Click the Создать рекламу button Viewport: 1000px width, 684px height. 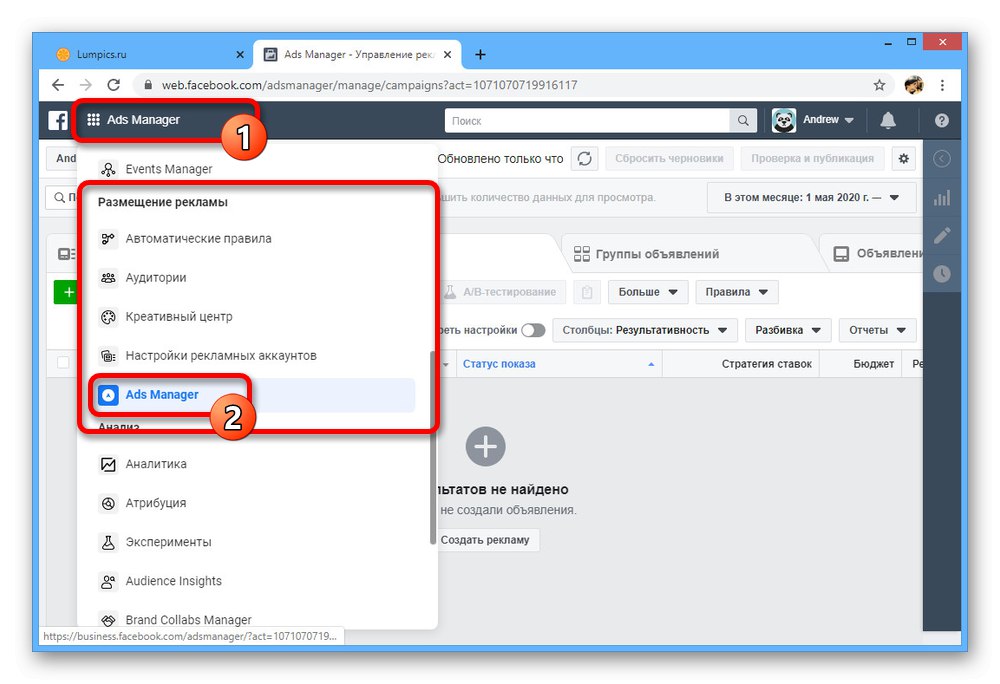click(x=485, y=540)
